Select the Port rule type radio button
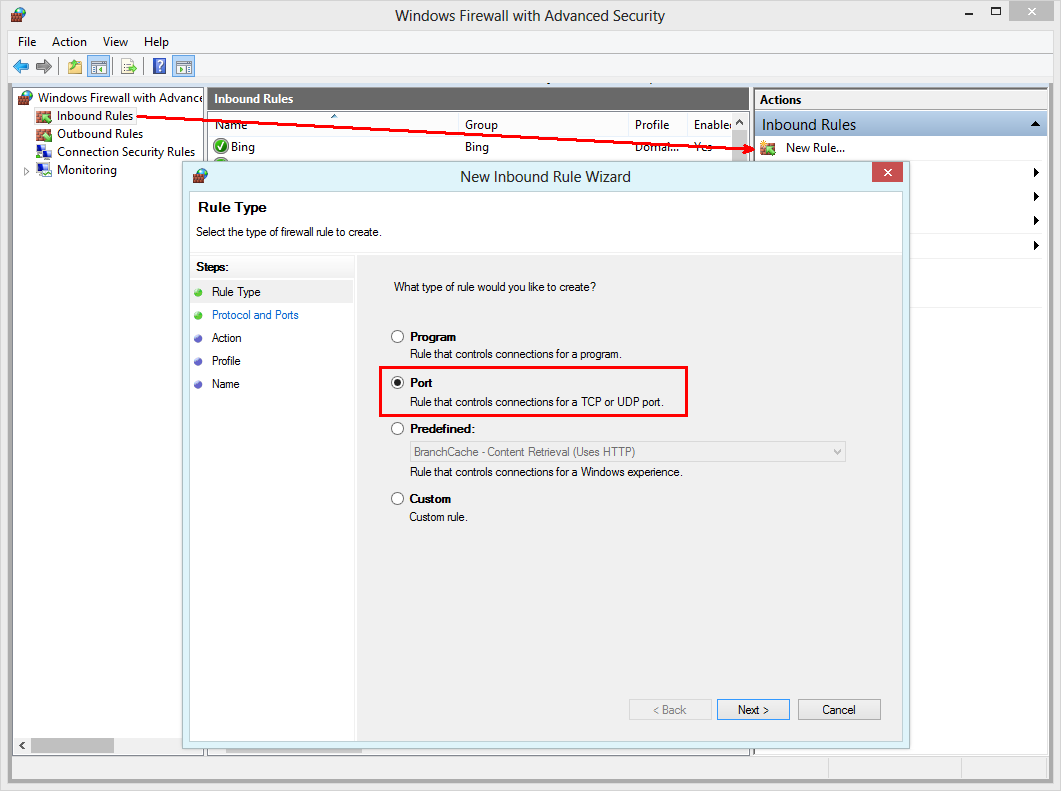Viewport: 1061px width, 791px height. click(398, 382)
